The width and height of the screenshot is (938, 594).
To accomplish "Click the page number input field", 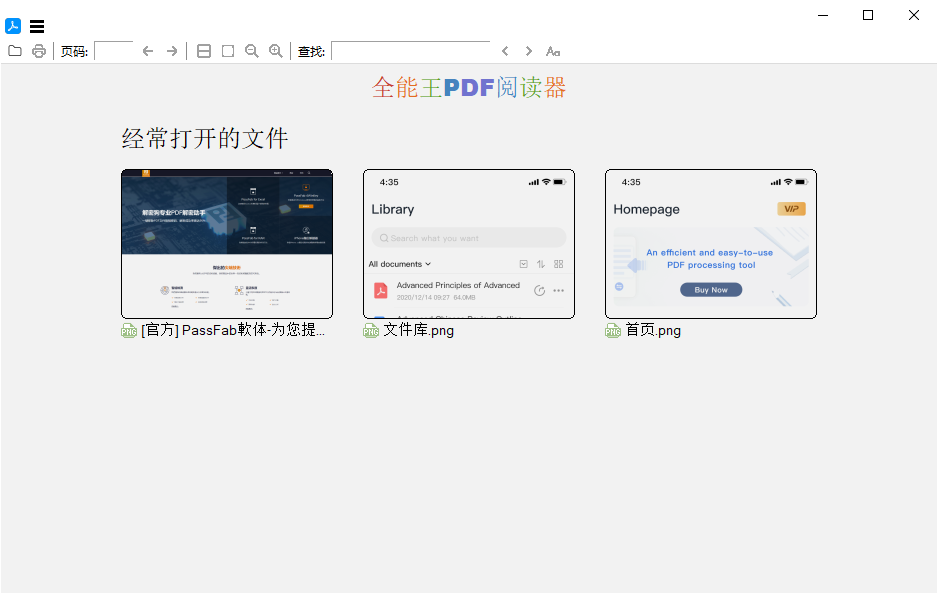I will pyautogui.click(x=114, y=51).
